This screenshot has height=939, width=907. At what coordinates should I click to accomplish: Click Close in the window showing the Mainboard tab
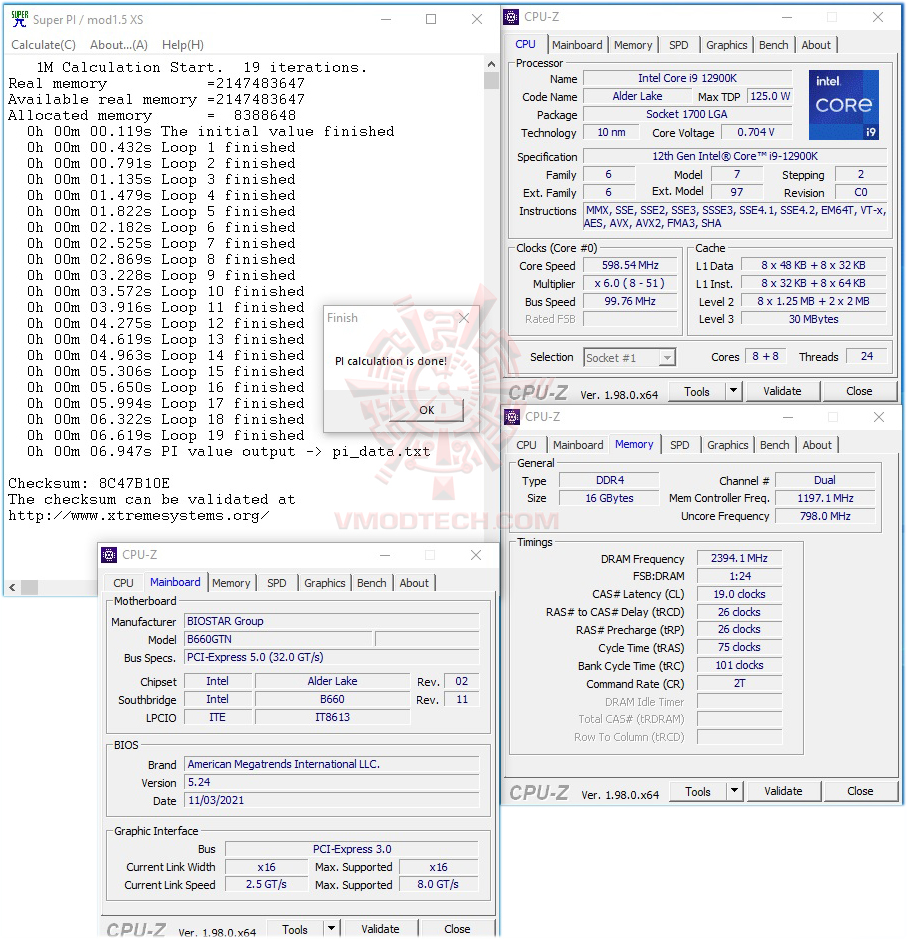coord(457,929)
